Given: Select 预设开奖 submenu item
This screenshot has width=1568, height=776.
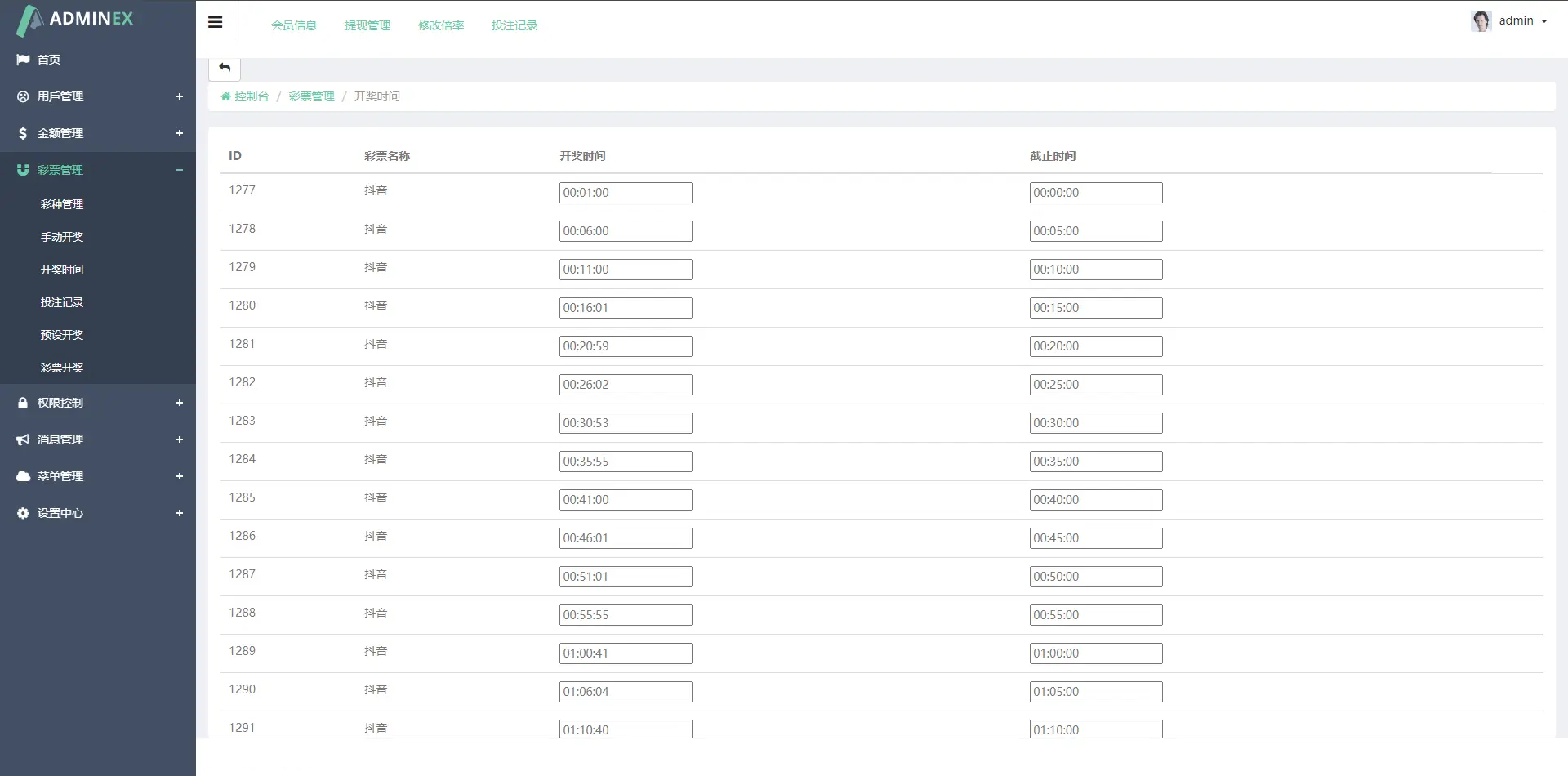Looking at the screenshot, I should click(62, 335).
